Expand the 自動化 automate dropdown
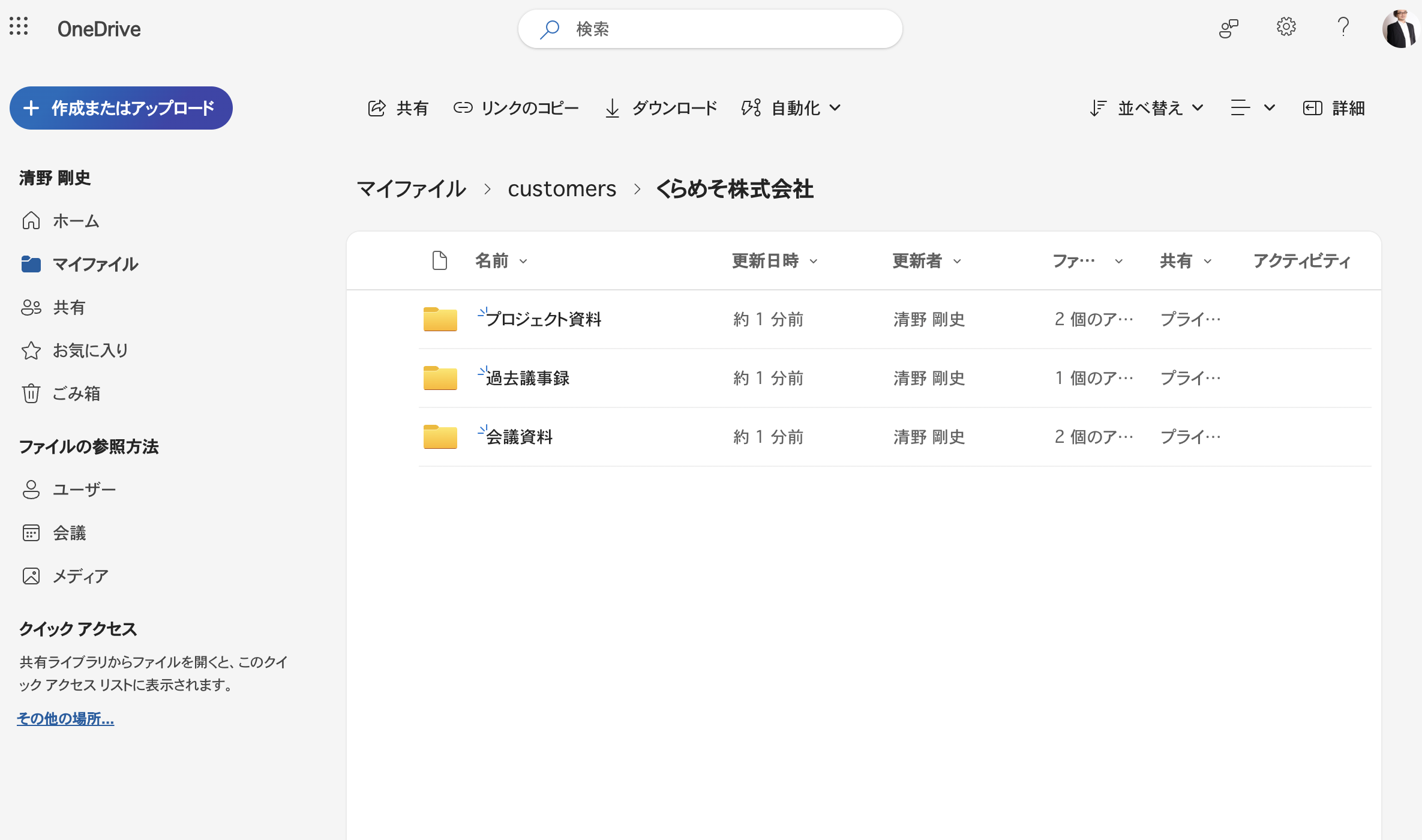This screenshot has height=840, width=1422. coord(791,108)
